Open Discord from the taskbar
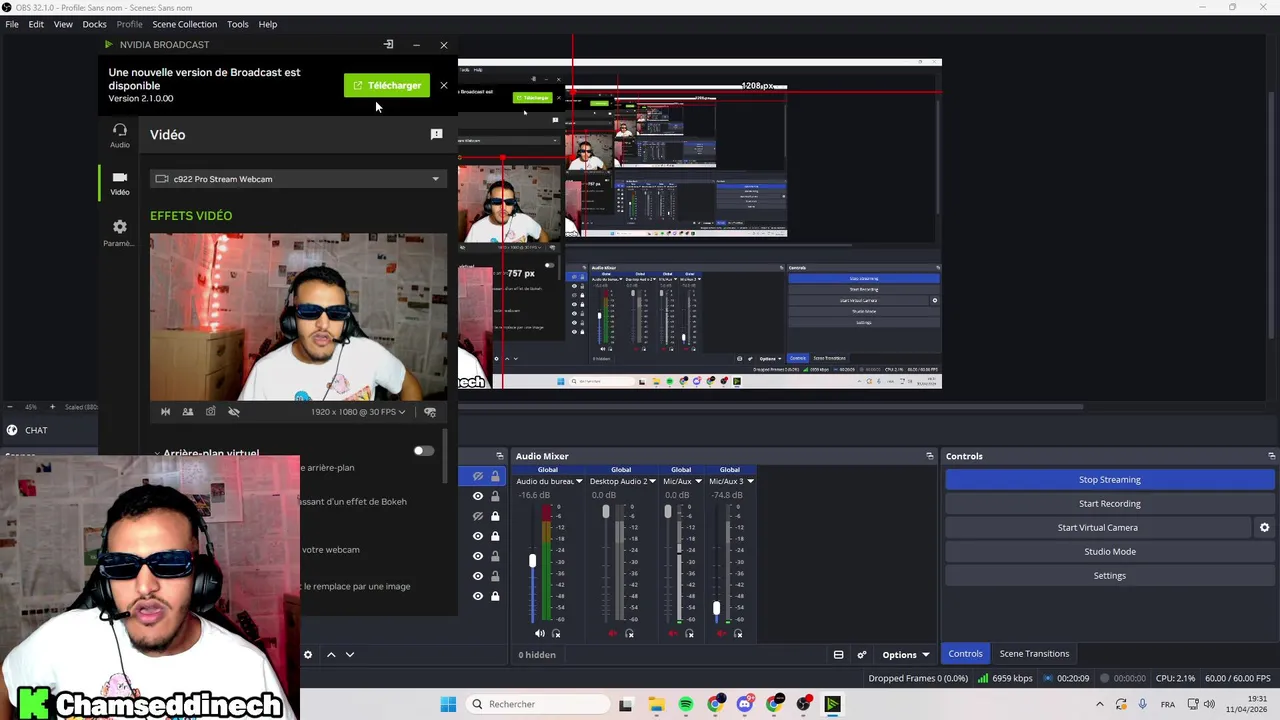The height and width of the screenshot is (720, 1280). pyautogui.click(x=744, y=704)
